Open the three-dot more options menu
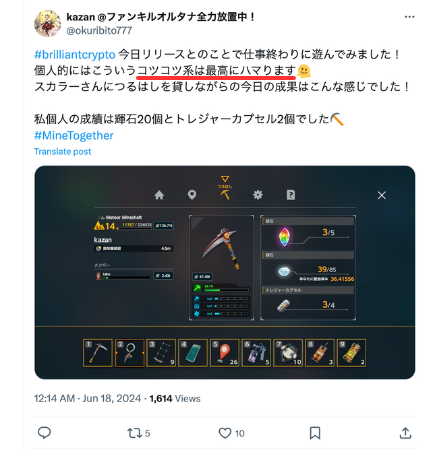Screen dimensions: 447x449 pyautogui.click(x=409, y=17)
